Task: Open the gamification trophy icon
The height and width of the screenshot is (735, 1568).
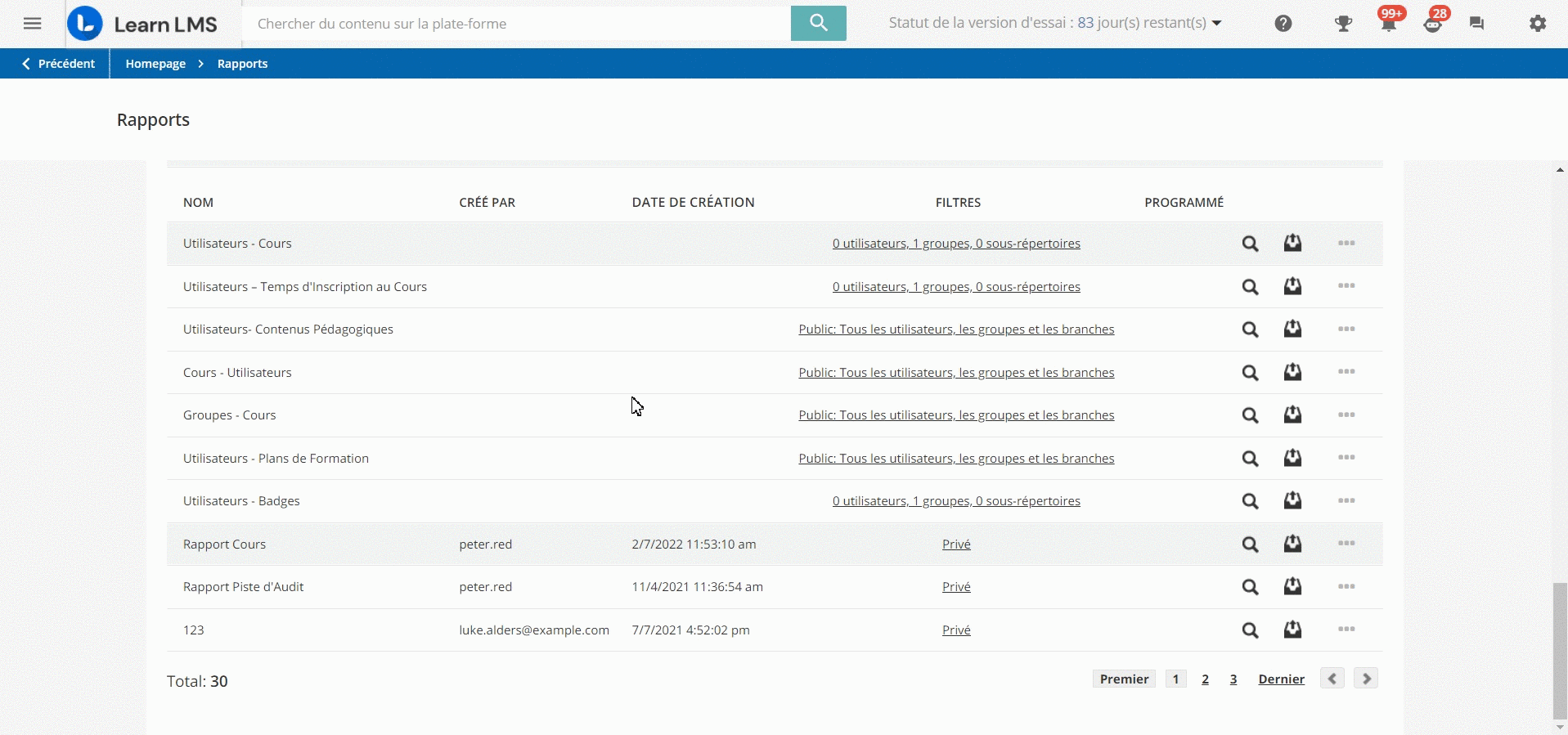Action: tap(1343, 24)
